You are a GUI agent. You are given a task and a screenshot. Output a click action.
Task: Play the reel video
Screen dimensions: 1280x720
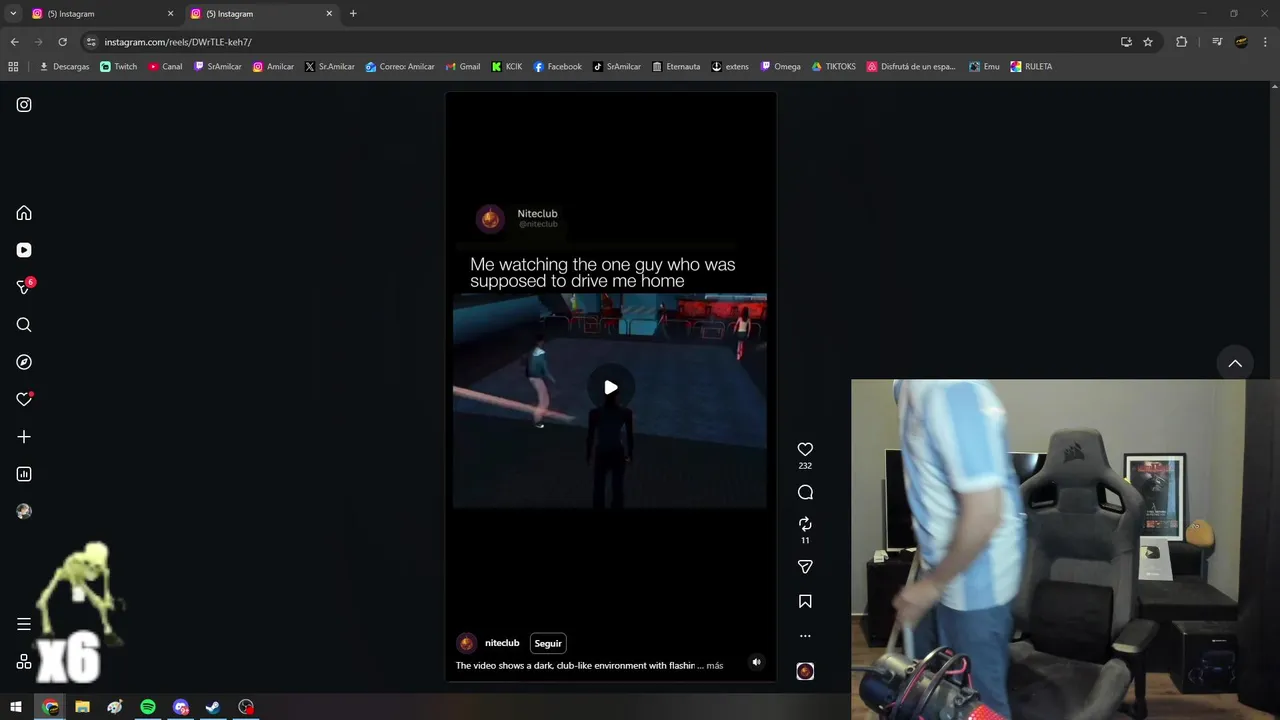[x=610, y=388]
